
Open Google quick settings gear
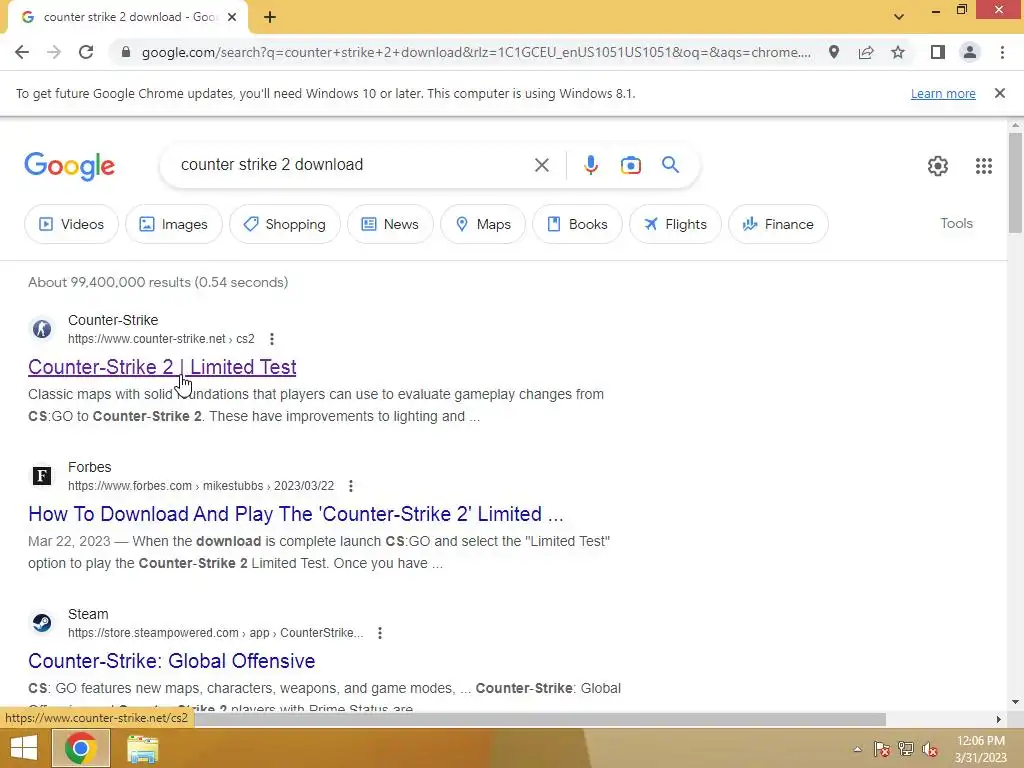coord(938,166)
